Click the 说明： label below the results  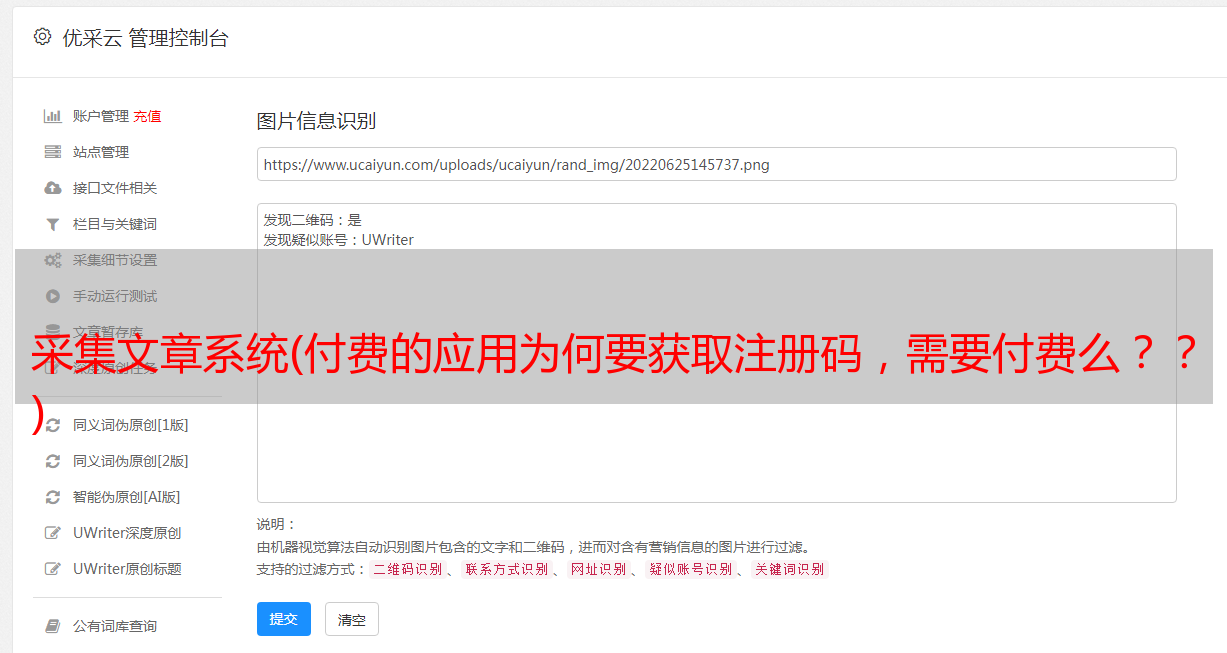277,524
